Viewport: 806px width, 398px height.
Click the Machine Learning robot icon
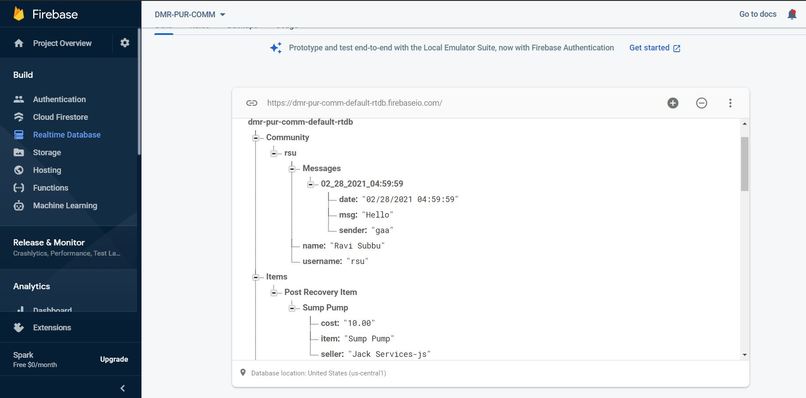point(19,206)
